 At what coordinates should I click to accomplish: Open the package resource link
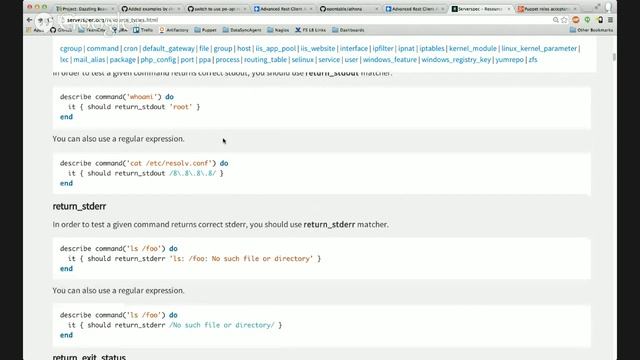click(x=122, y=59)
